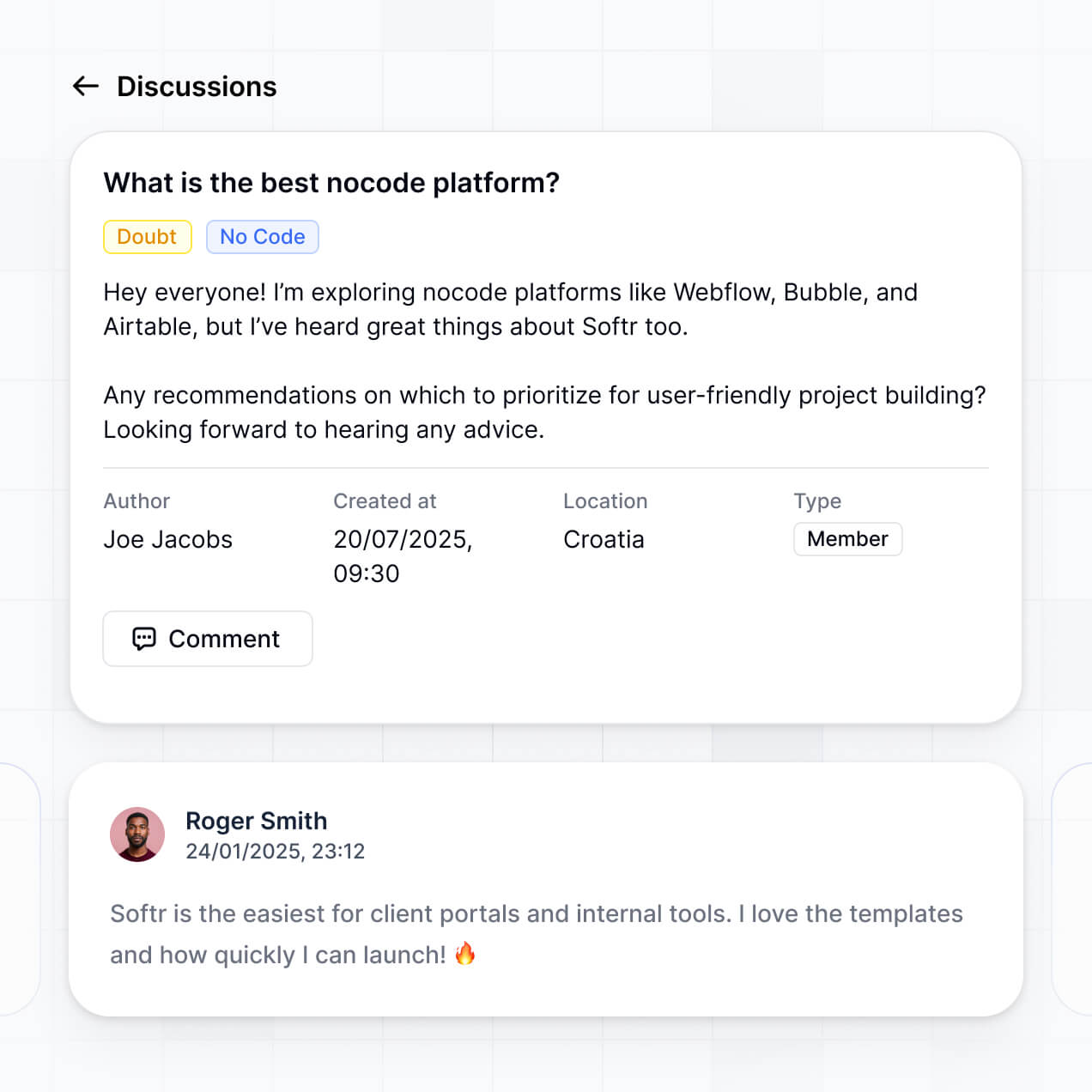
Task: Click Roger Smith's username
Action: click(256, 821)
